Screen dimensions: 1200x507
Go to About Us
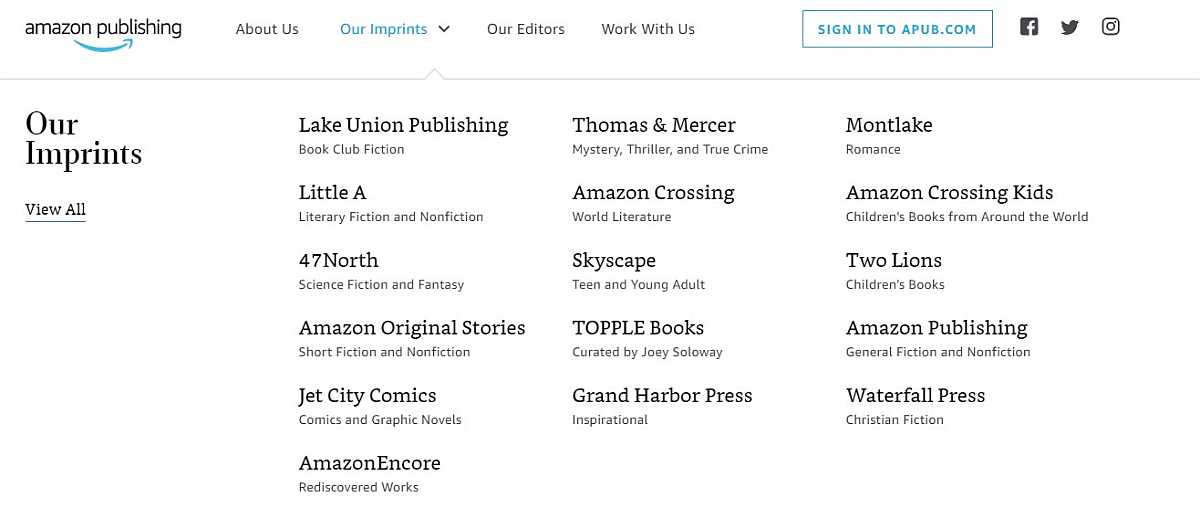(x=267, y=29)
